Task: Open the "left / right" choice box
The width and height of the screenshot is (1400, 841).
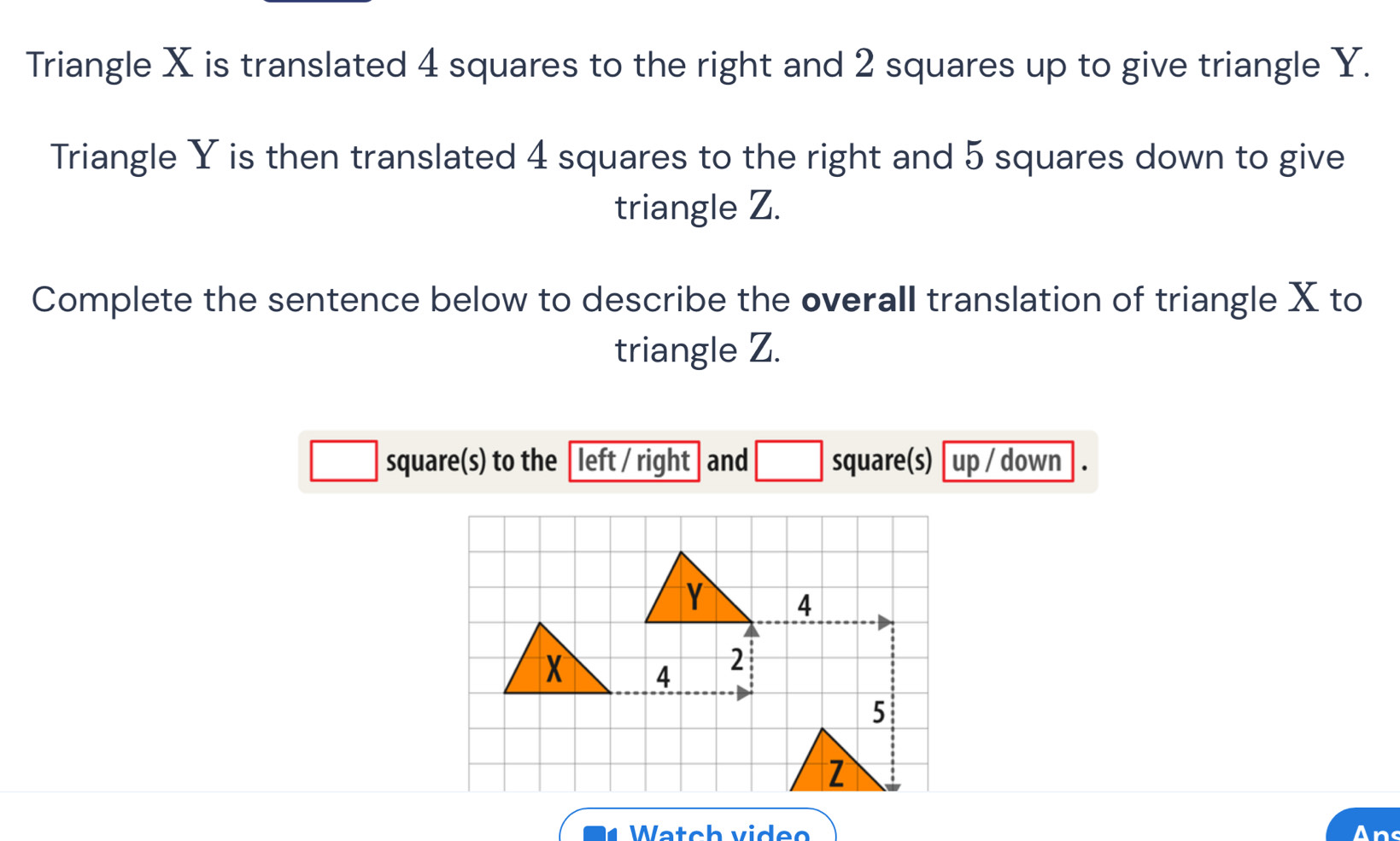Action: coord(634,461)
